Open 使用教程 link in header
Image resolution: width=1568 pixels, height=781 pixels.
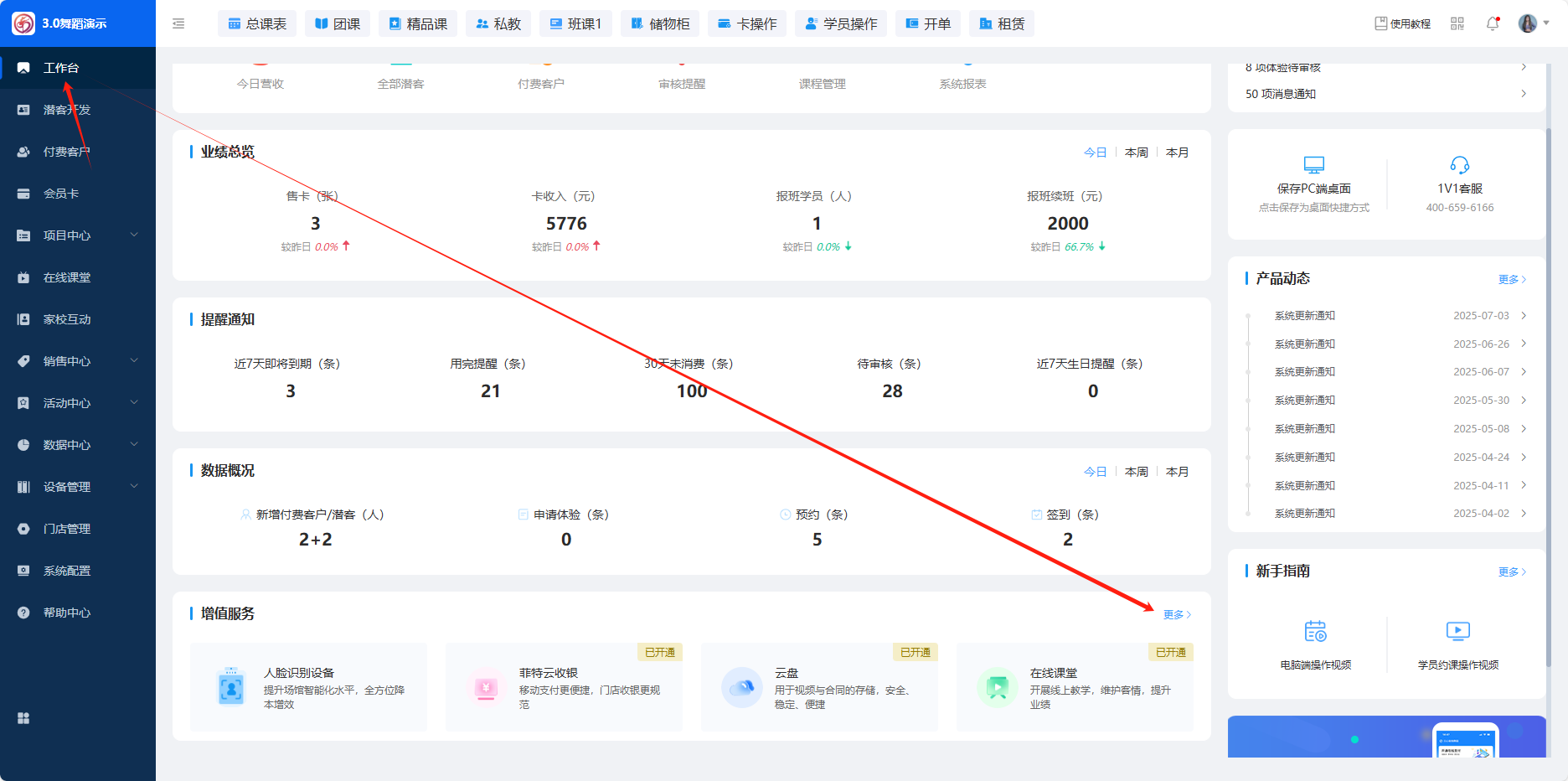click(x=1402, y=23)
